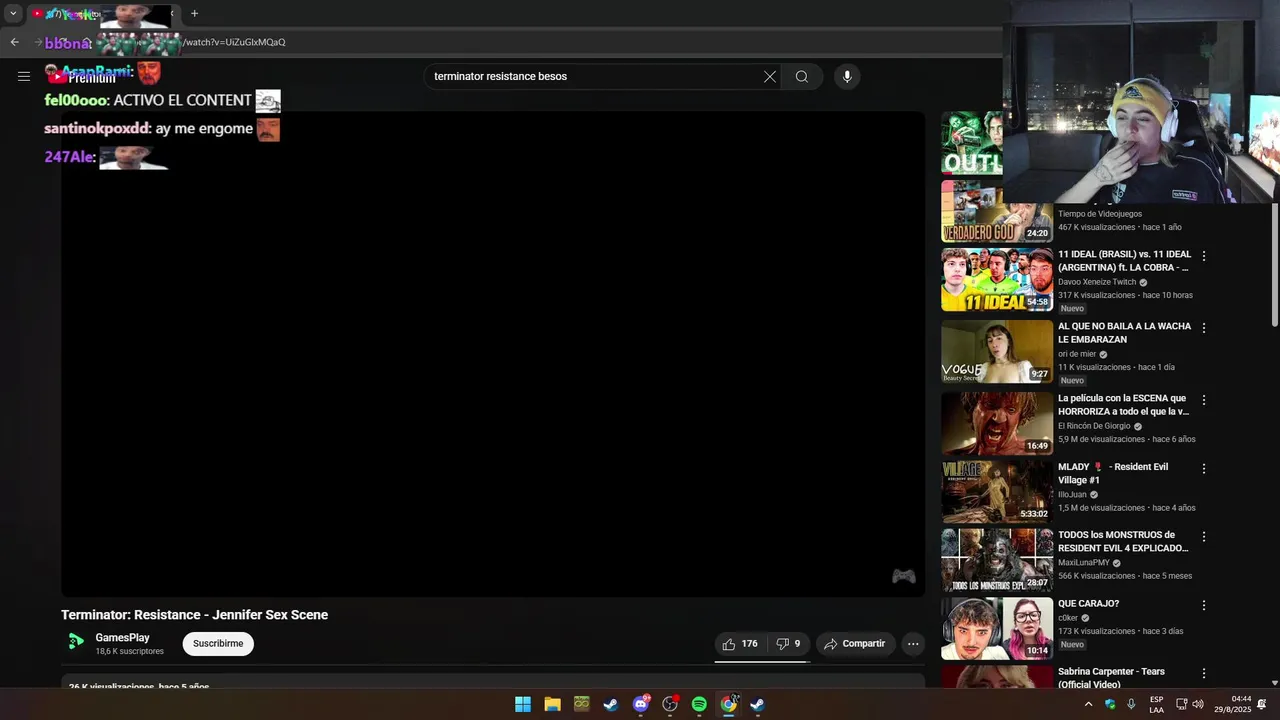Screen dimensions: 1280x720
Task: Open the three-dot more actions menu under video
Action: pos(913,644)
